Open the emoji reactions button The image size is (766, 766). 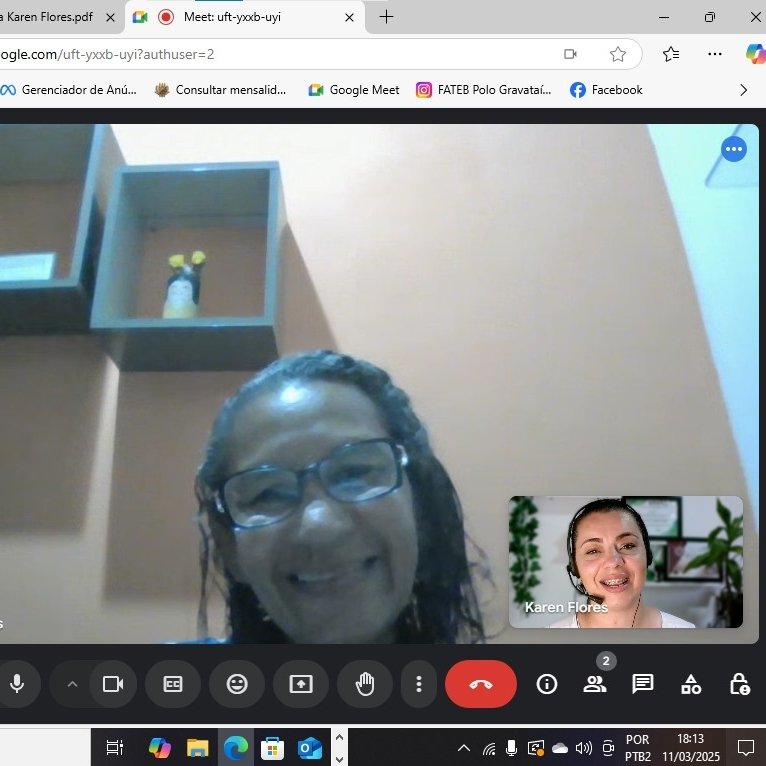tap(237, 684)
